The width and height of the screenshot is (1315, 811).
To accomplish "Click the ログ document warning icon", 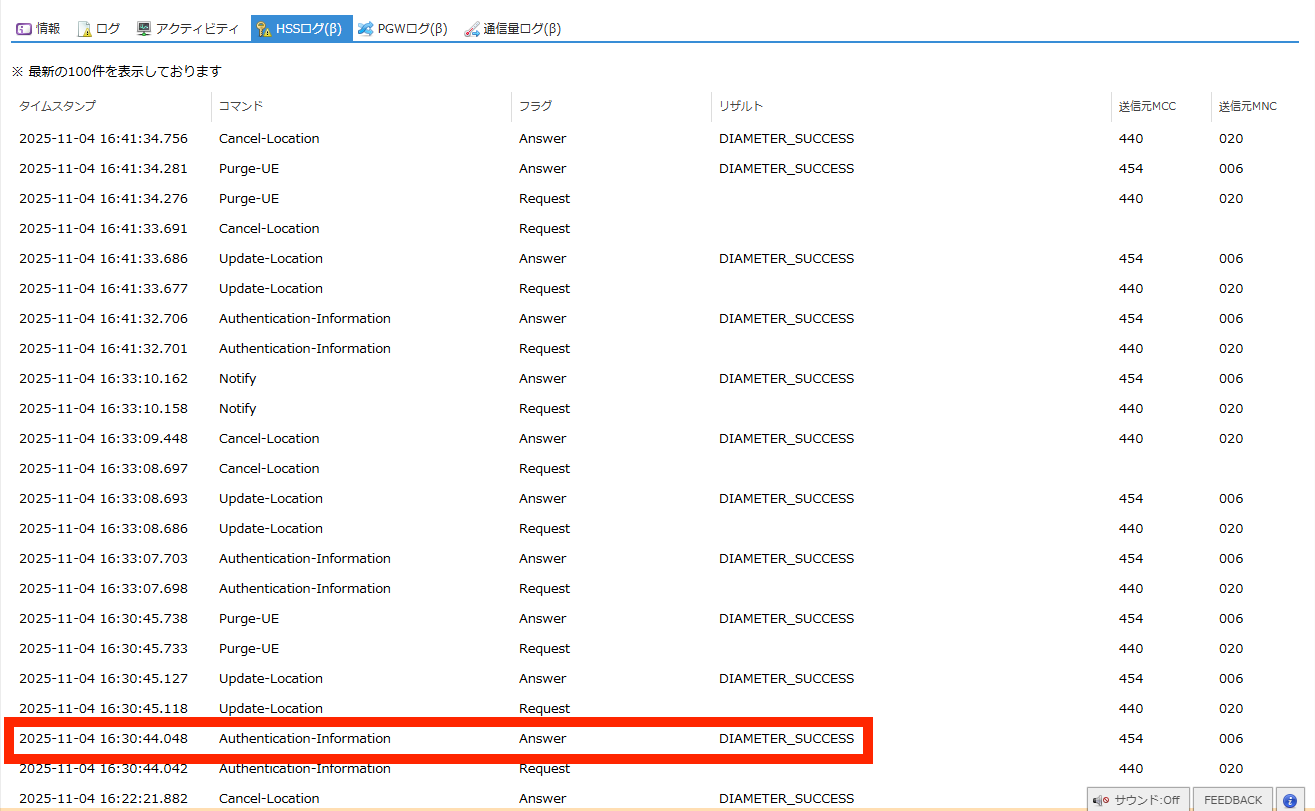I will [x=85, y=29].
